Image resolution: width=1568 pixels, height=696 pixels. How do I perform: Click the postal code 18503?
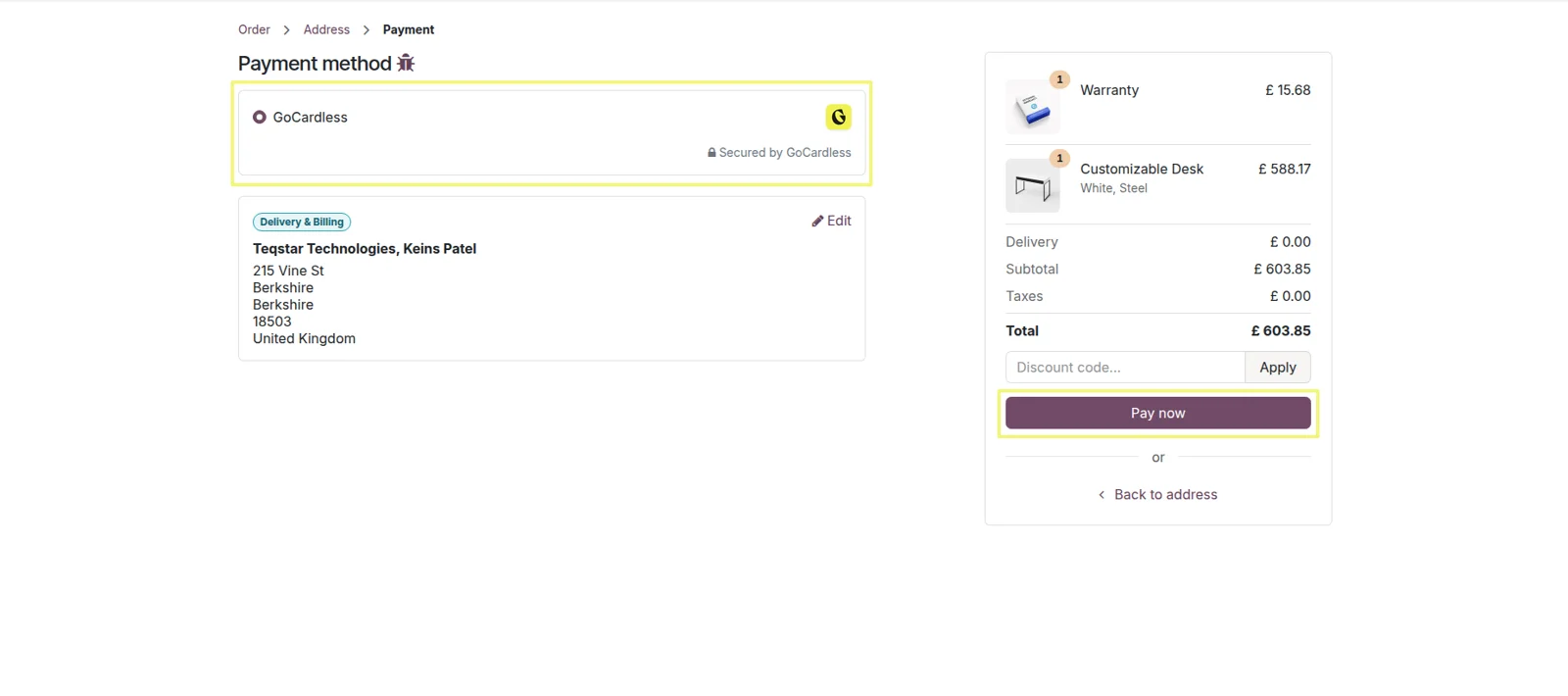271,322
